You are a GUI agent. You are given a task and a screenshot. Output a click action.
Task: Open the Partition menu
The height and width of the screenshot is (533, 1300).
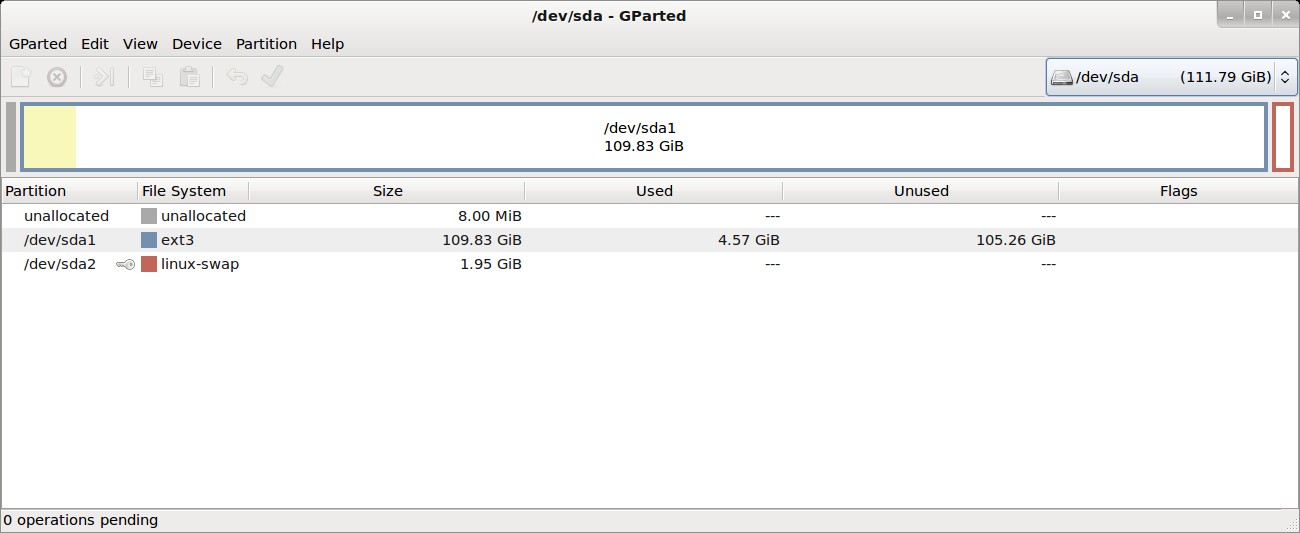click(266, 44)
